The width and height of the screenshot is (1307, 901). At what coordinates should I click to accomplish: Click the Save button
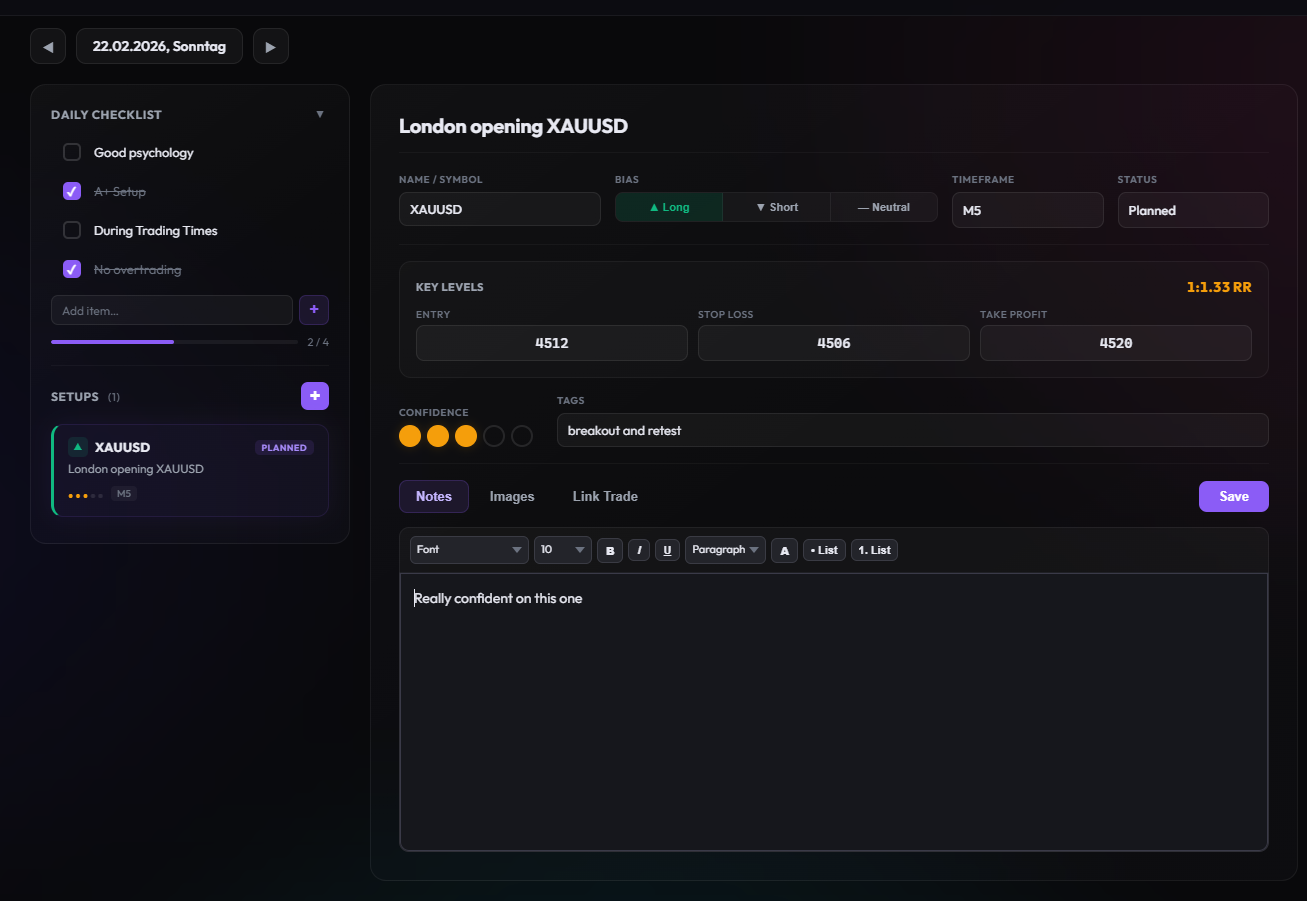coord(1233,496)
